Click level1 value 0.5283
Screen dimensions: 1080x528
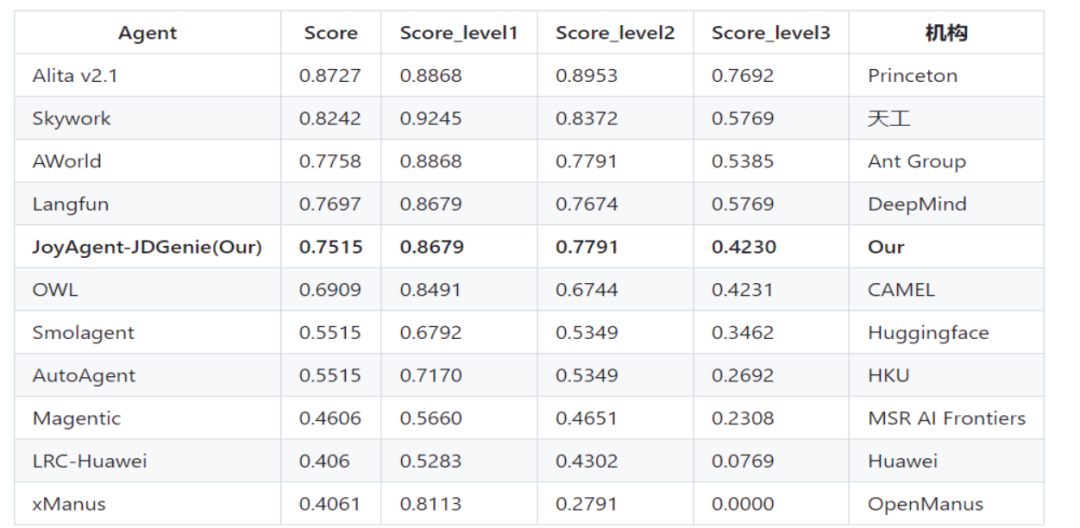[x=430, y=461]
